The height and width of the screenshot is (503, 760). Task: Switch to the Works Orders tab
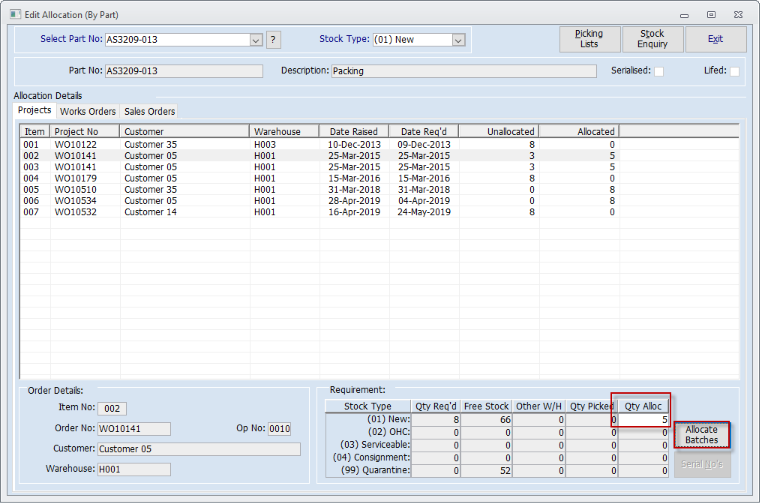(x=88, y=111)
